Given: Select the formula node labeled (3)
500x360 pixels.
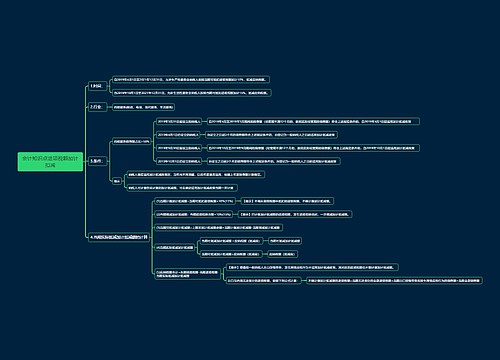Looking at the screenshot, I should [219, 228].
